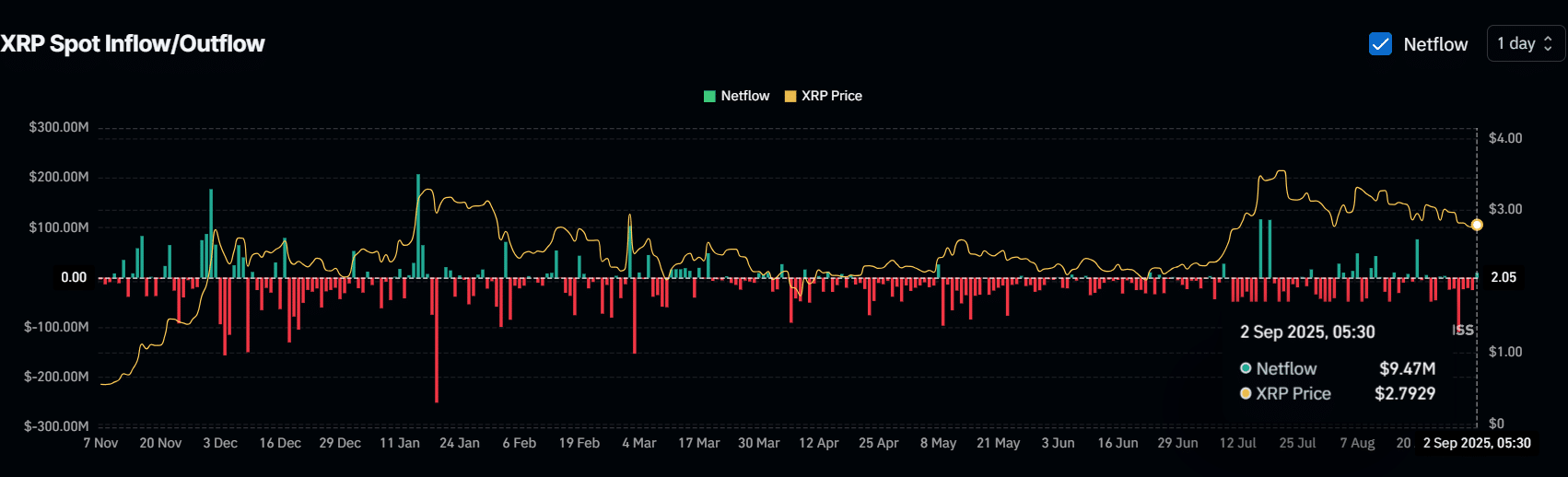Click the $4.00 price axis label
The image size is (1568, 477).
coord(1505,138)
